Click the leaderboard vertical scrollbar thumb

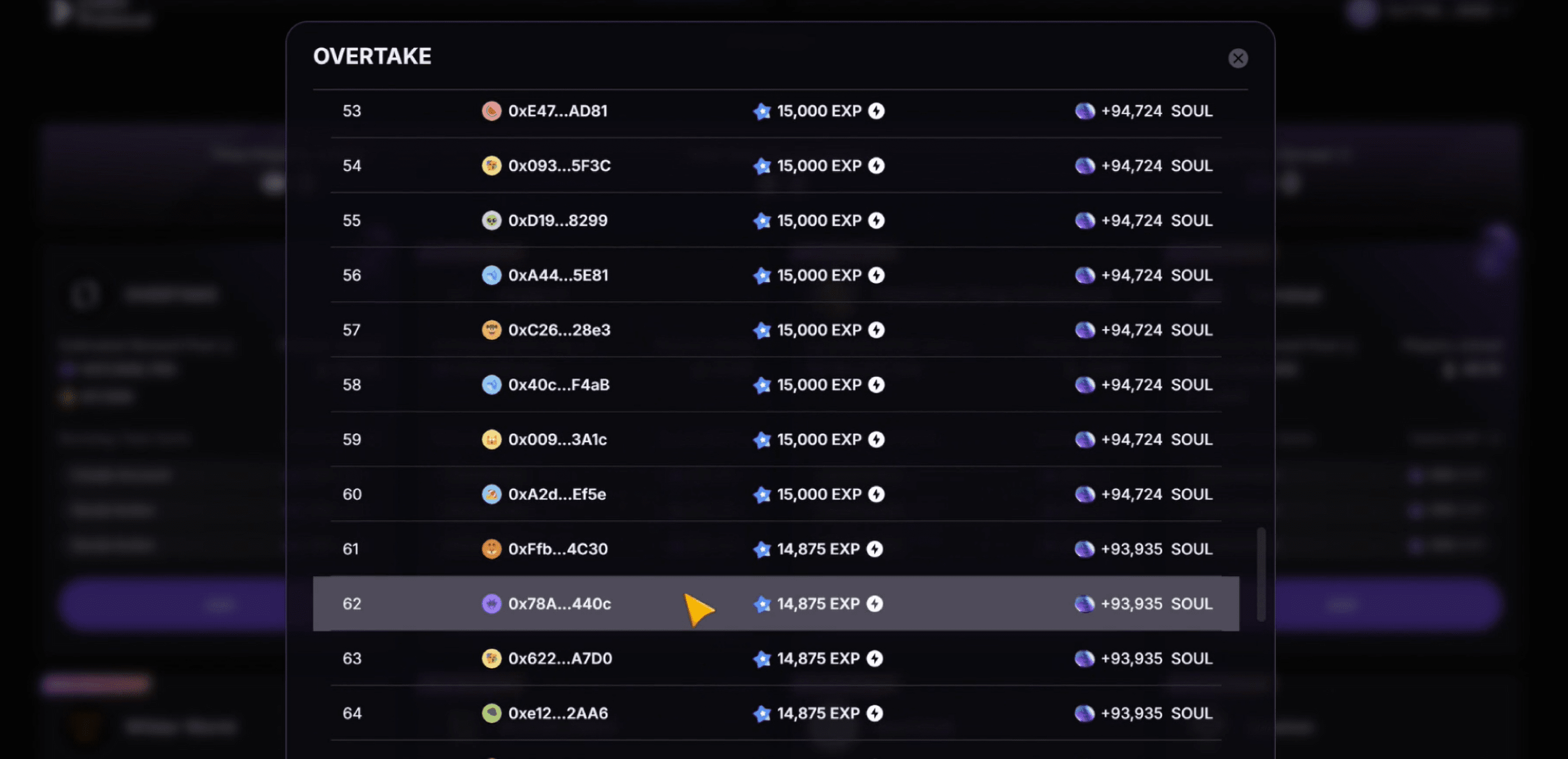click(x=1261, y=575)
